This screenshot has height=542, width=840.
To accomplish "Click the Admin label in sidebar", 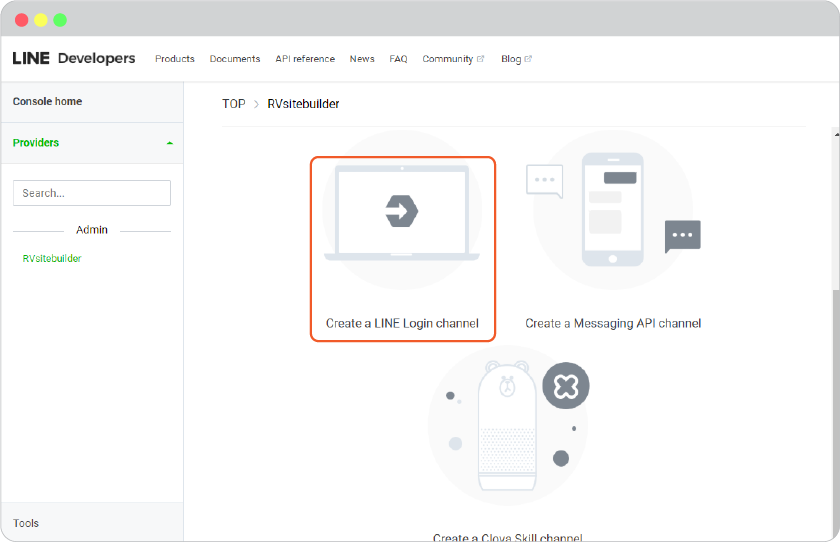I will pos(92,230).
